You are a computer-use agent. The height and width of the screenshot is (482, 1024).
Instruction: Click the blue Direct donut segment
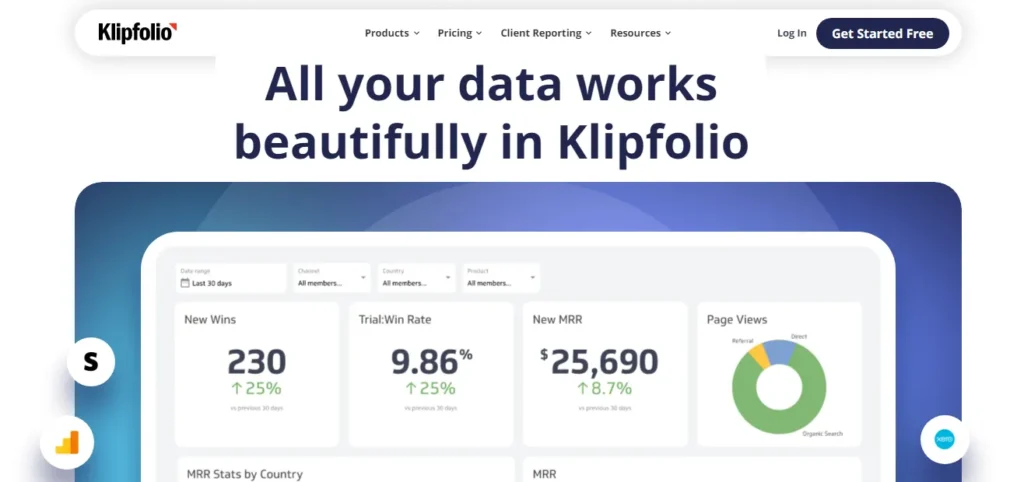click(x=780, y=351)
